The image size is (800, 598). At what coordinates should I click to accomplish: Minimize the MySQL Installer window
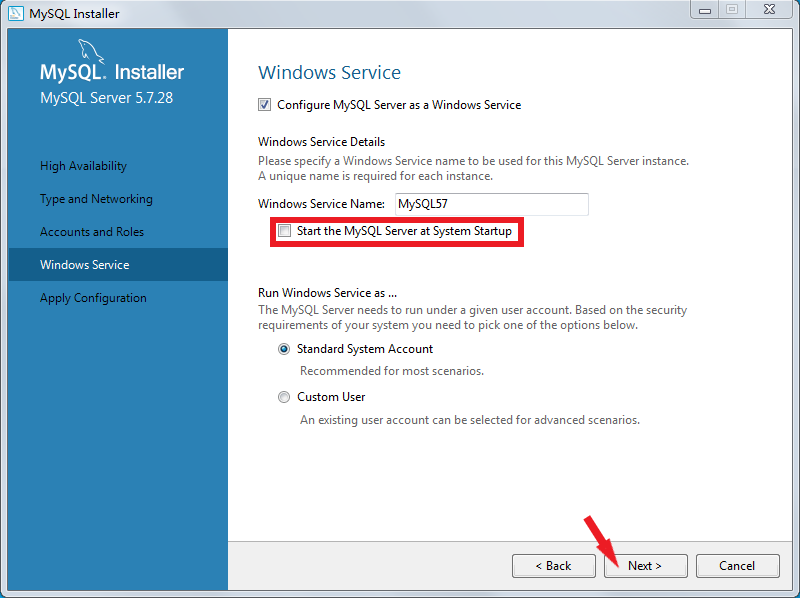coord(705,10)
